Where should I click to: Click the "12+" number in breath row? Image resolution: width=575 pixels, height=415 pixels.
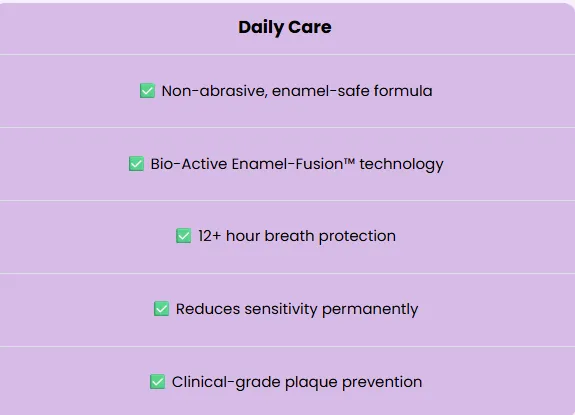210,236
